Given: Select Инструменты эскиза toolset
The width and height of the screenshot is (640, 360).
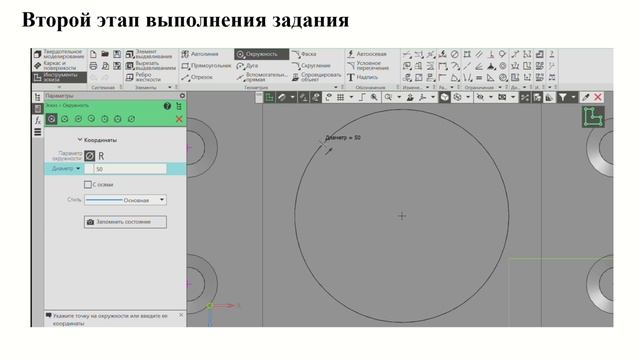Looking at the screenshot, I should (60, 77).
